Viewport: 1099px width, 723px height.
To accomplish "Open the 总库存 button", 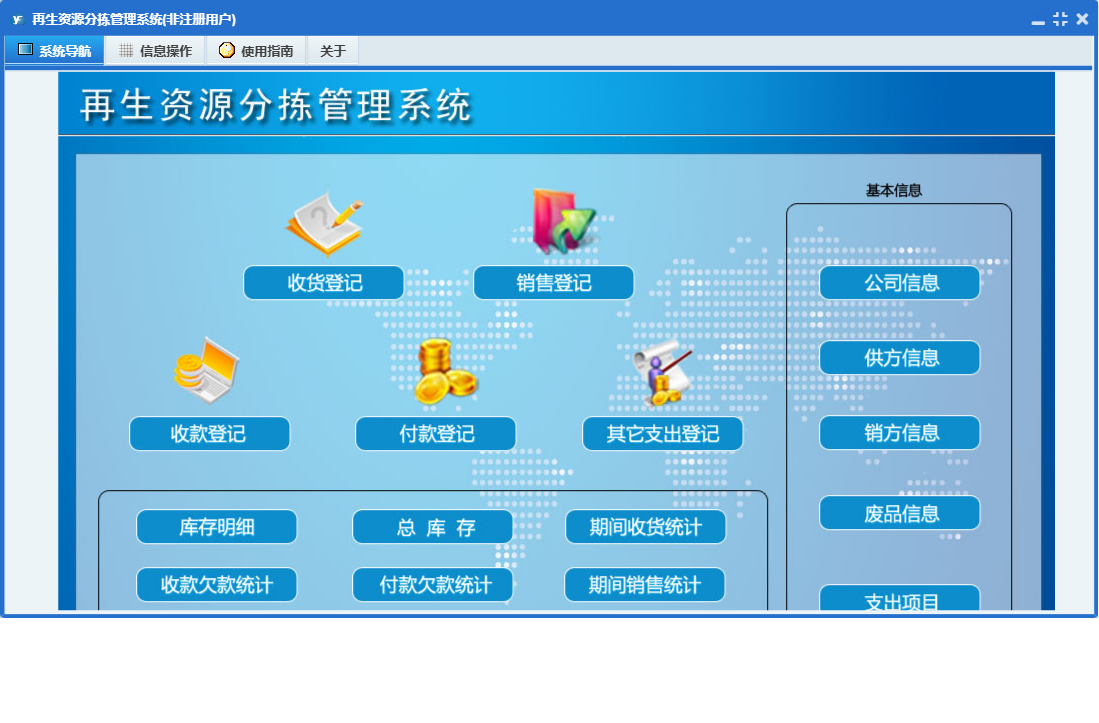I will coord(432,526).
